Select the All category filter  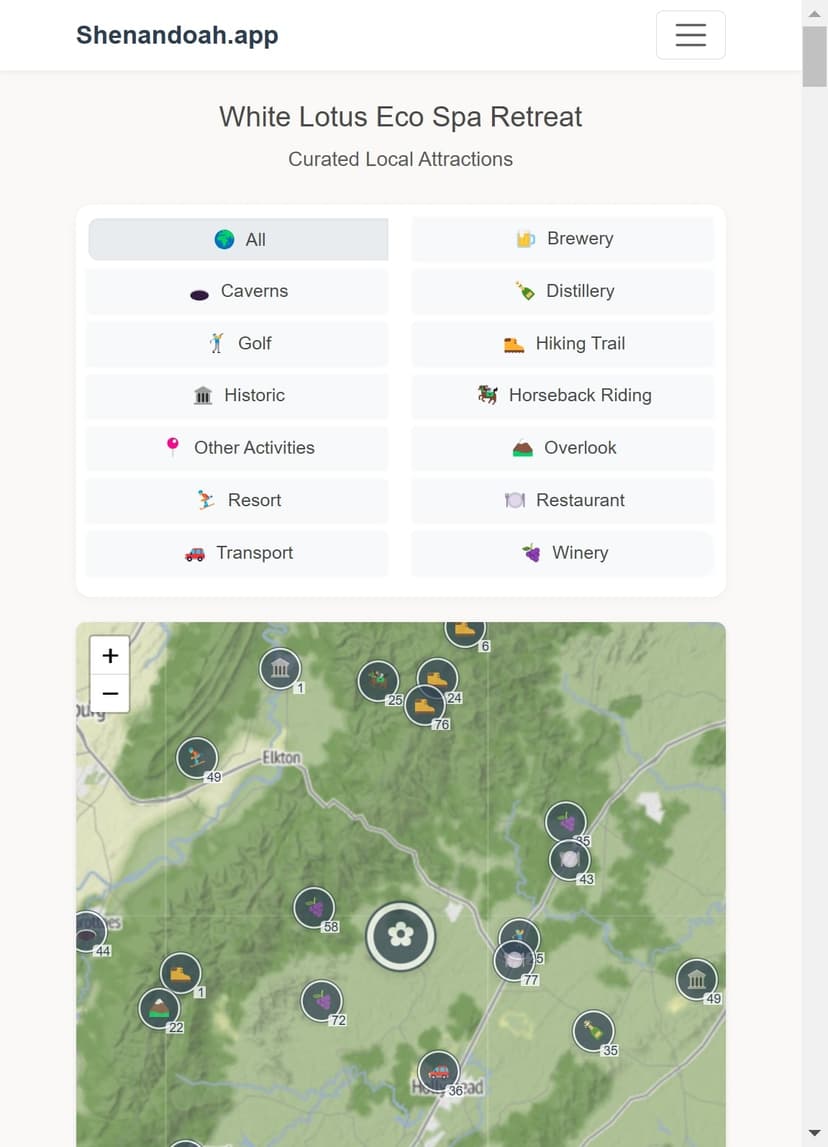238,239
